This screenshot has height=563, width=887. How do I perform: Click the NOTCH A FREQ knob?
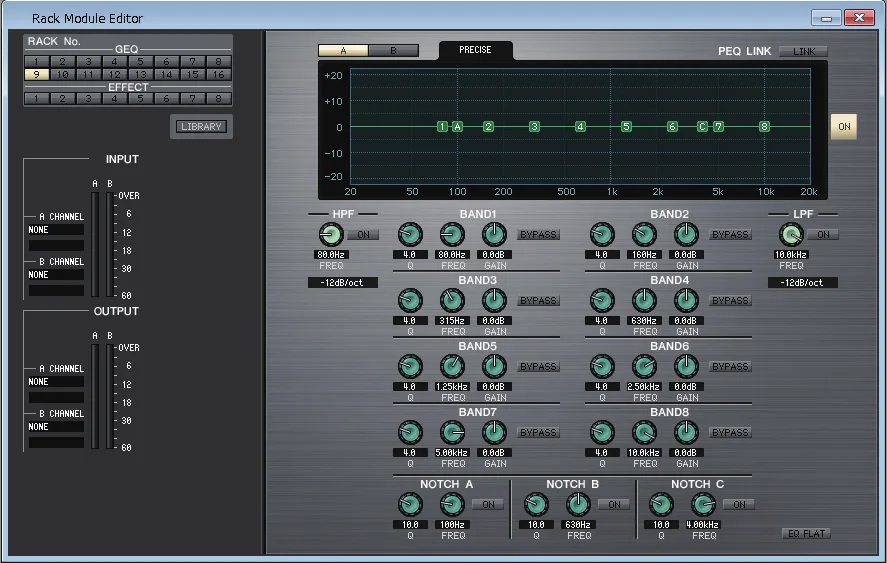click(452, 505)
